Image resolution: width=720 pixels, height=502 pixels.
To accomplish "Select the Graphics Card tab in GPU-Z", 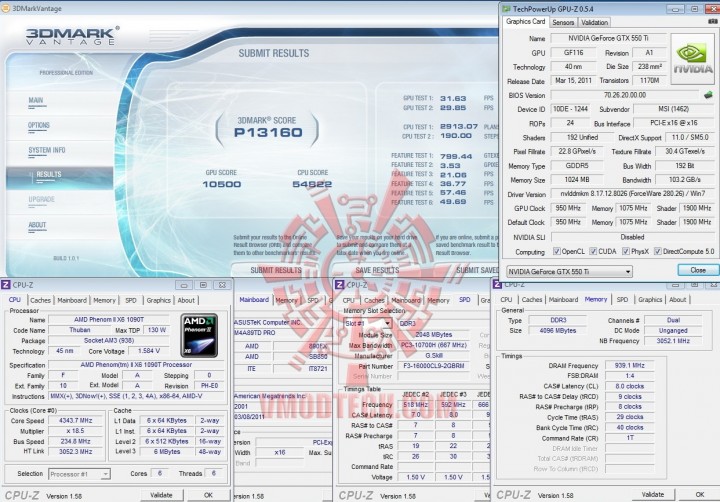I will tap(525, 22).
